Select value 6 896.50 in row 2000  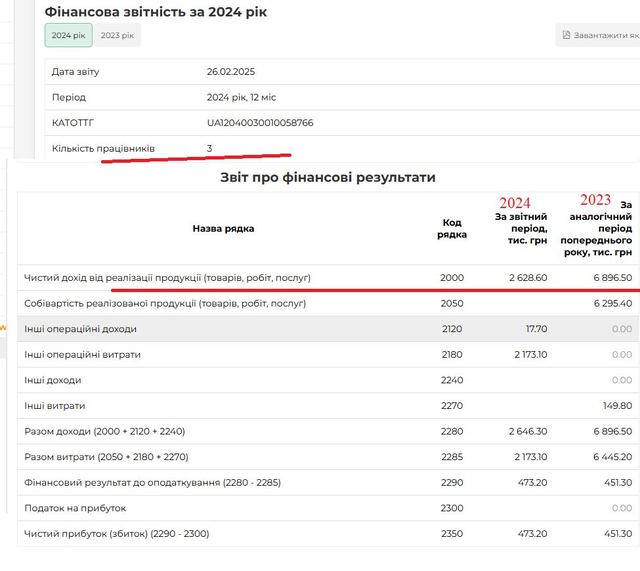pos(613,278)
